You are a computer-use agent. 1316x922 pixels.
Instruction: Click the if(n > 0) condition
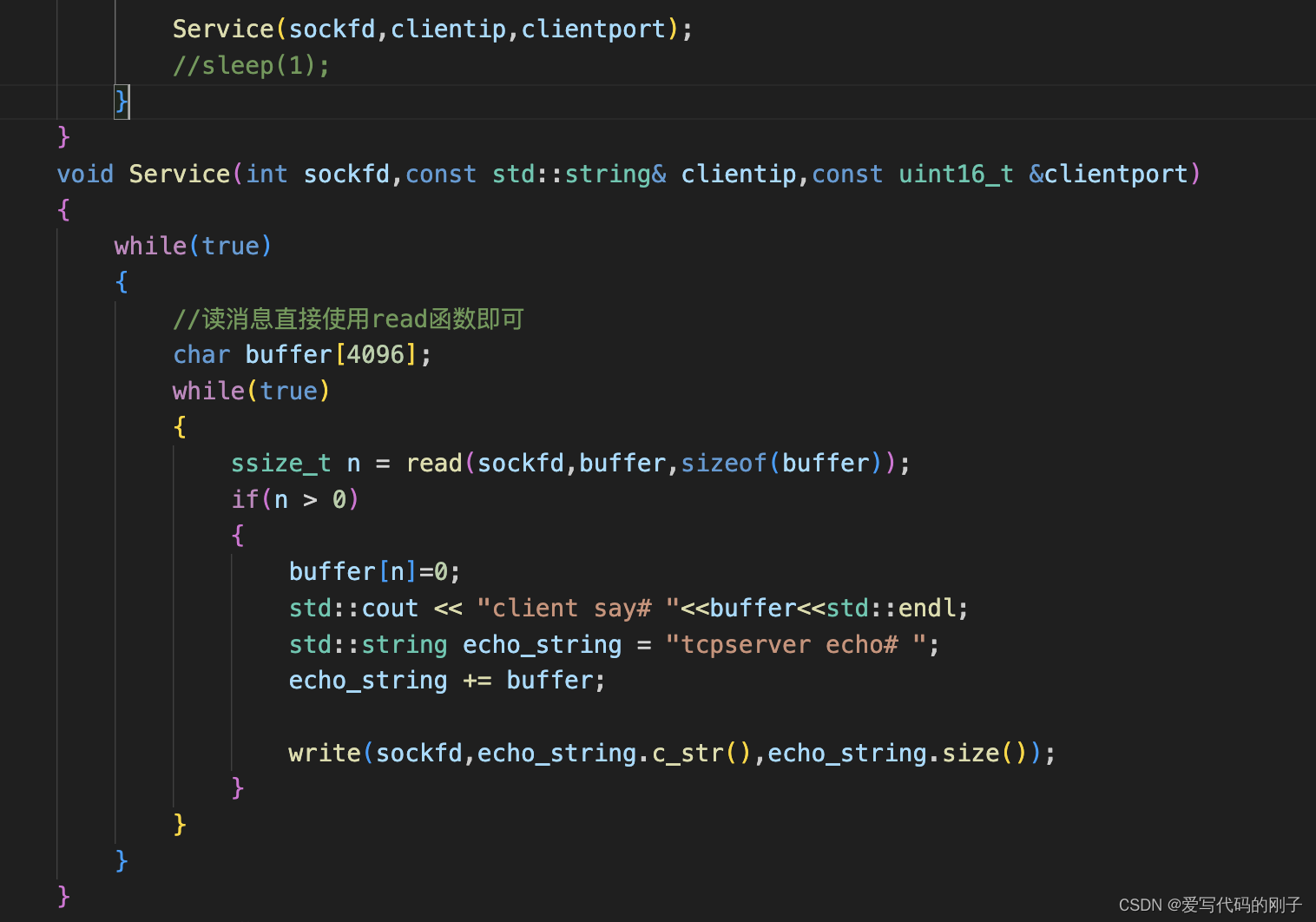click(295, 500)
